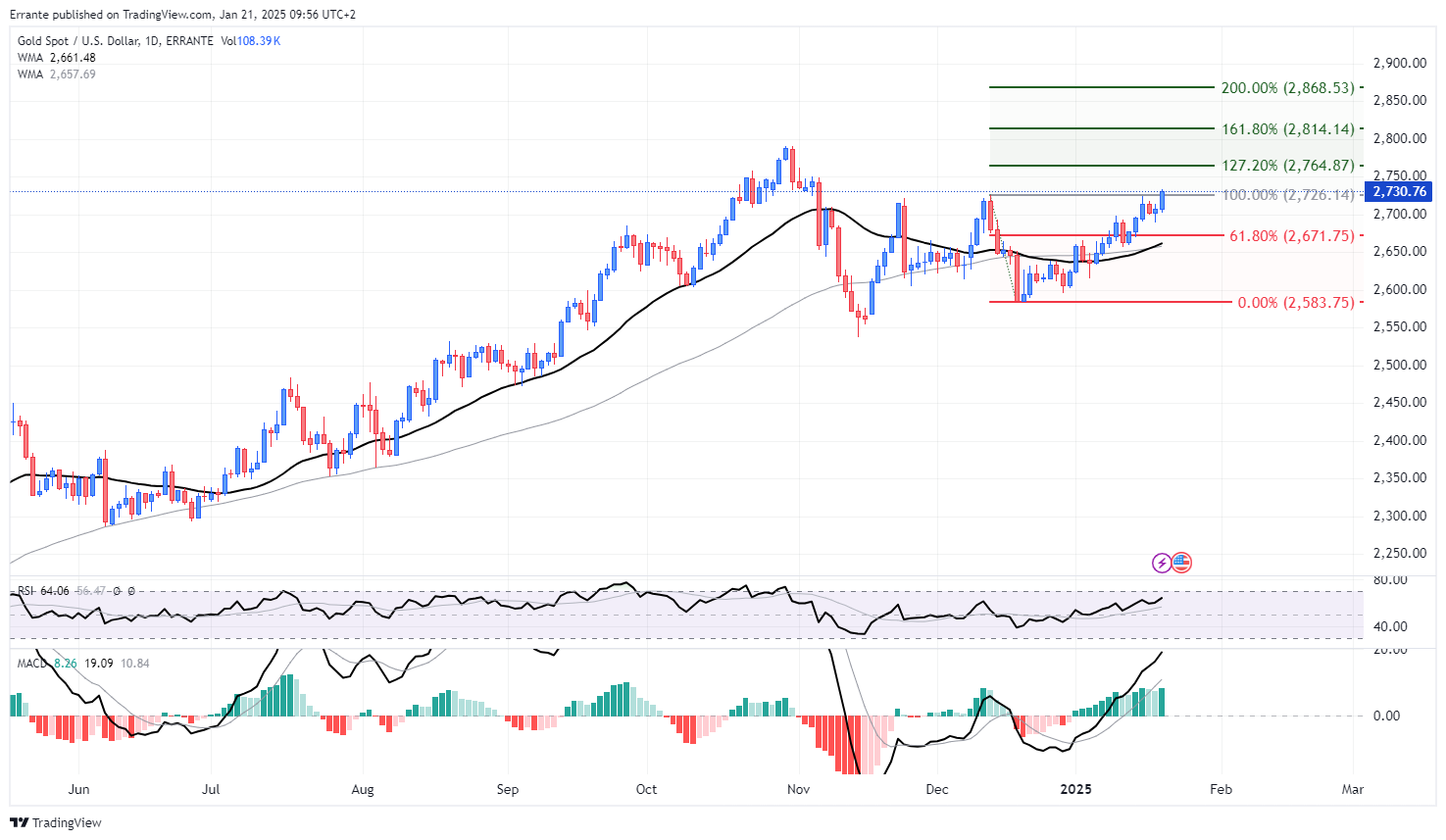Viewport: 1446px width, 840px height.
Task: Select the second WMA 2,657.69 indicator legend
Action: click(x=57, y=74)
